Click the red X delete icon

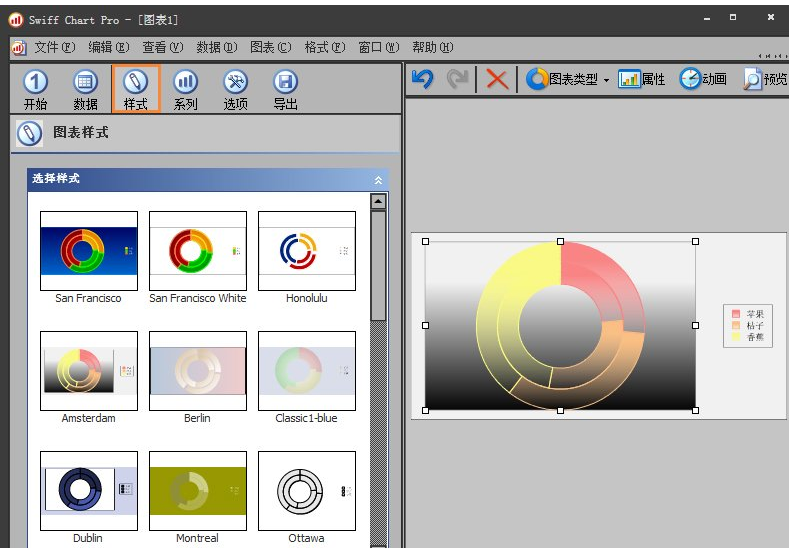pos(497,79)
